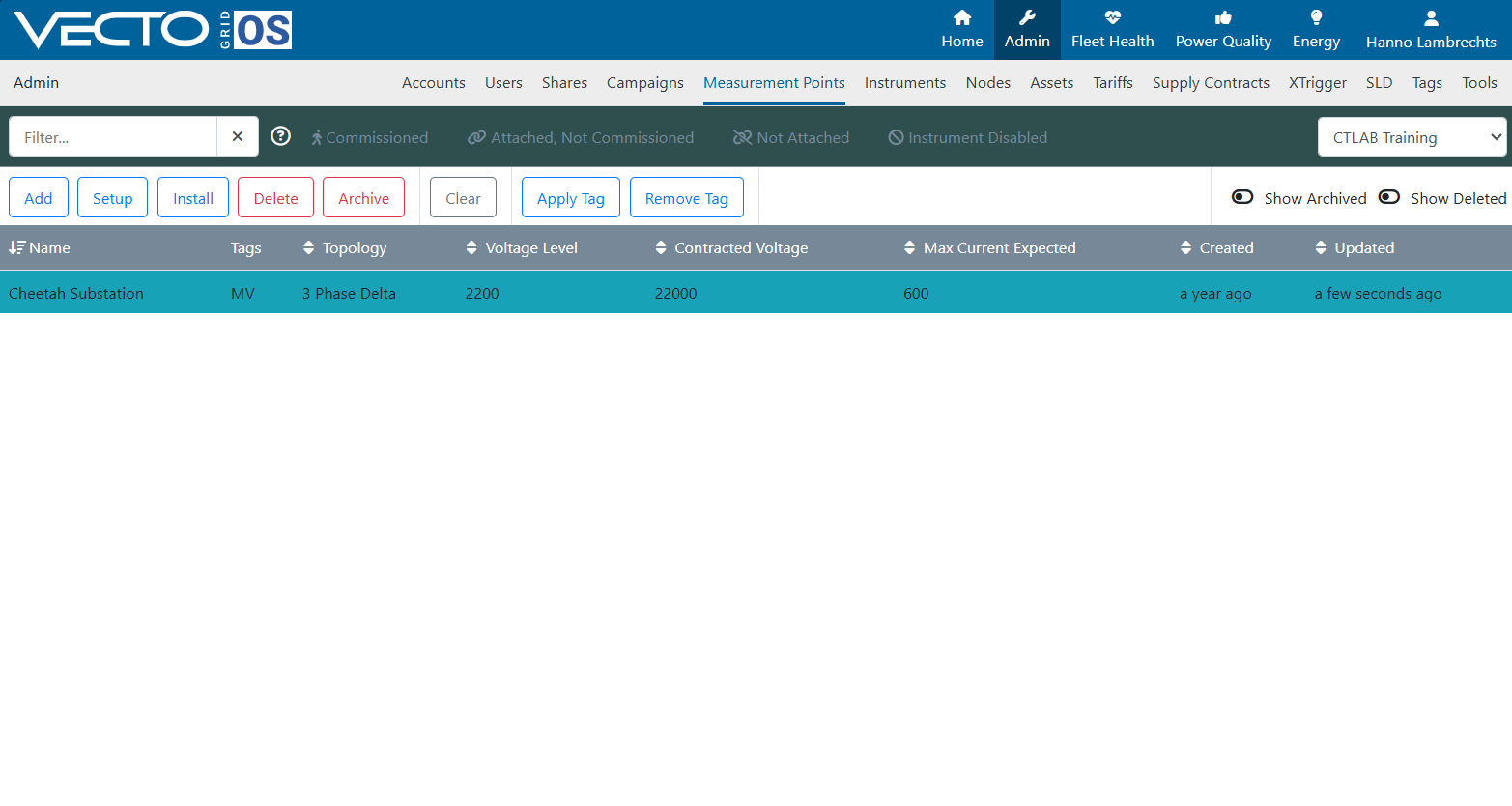
Task: Sort the table by Voltage Level
Action: [522, 248]
